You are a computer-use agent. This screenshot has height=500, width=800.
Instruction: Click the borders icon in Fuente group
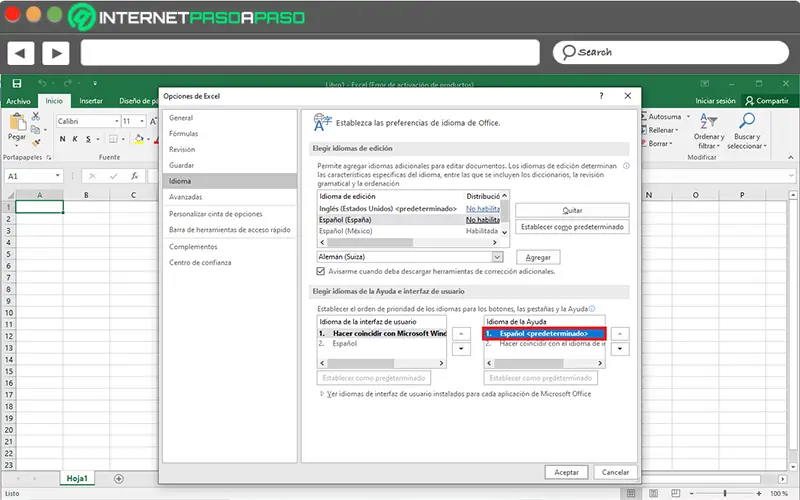(x=113, y=139)
